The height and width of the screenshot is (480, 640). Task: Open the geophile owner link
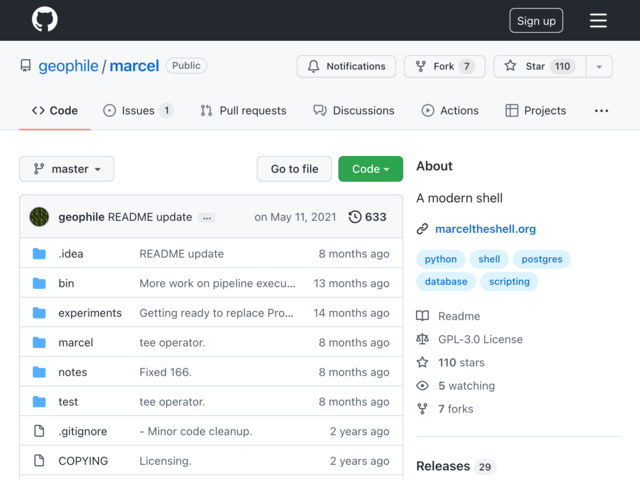(68, 66)
